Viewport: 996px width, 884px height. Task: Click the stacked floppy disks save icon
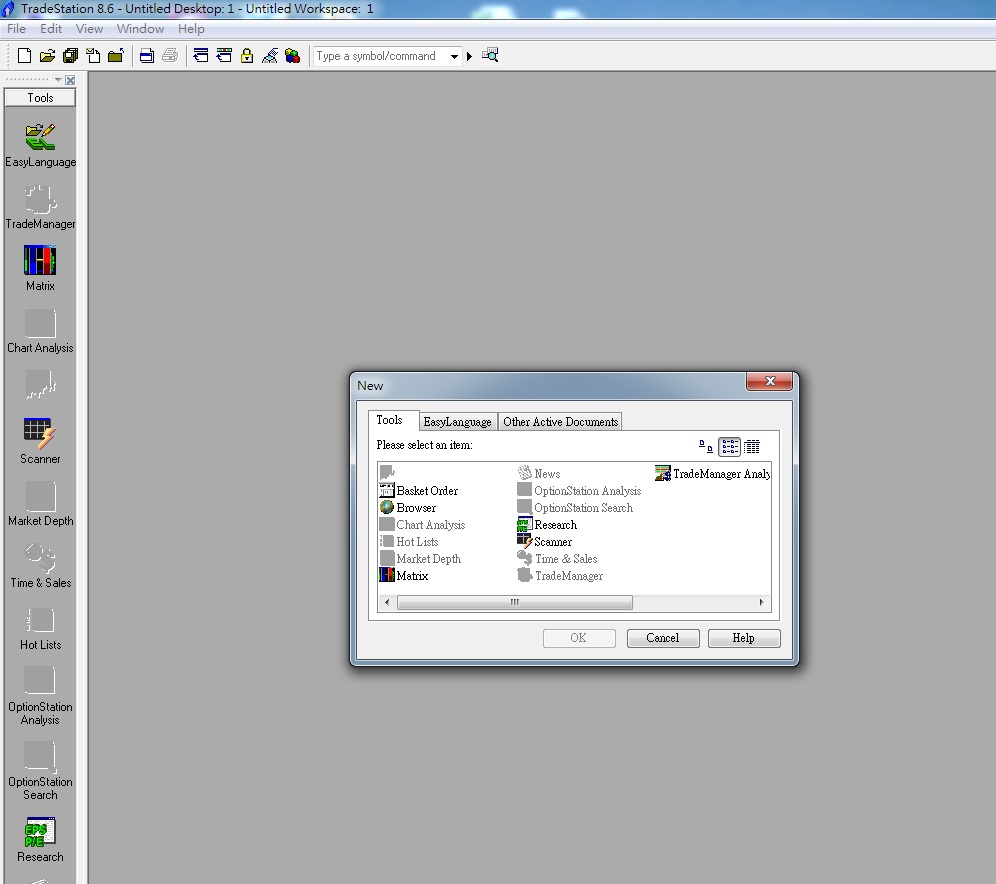[70, 56]
